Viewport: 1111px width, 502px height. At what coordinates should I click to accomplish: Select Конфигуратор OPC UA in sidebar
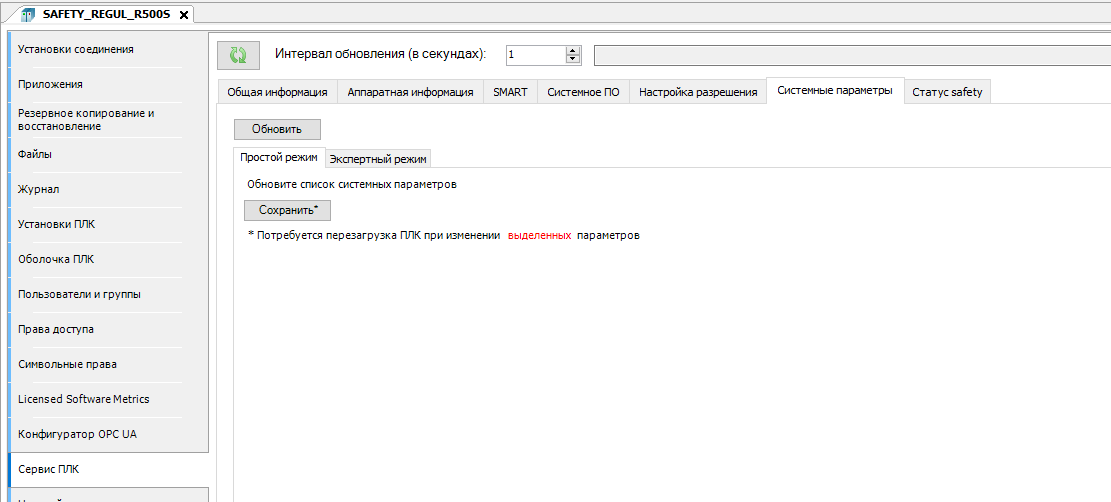pyautogui.click(x=77, y=434)
